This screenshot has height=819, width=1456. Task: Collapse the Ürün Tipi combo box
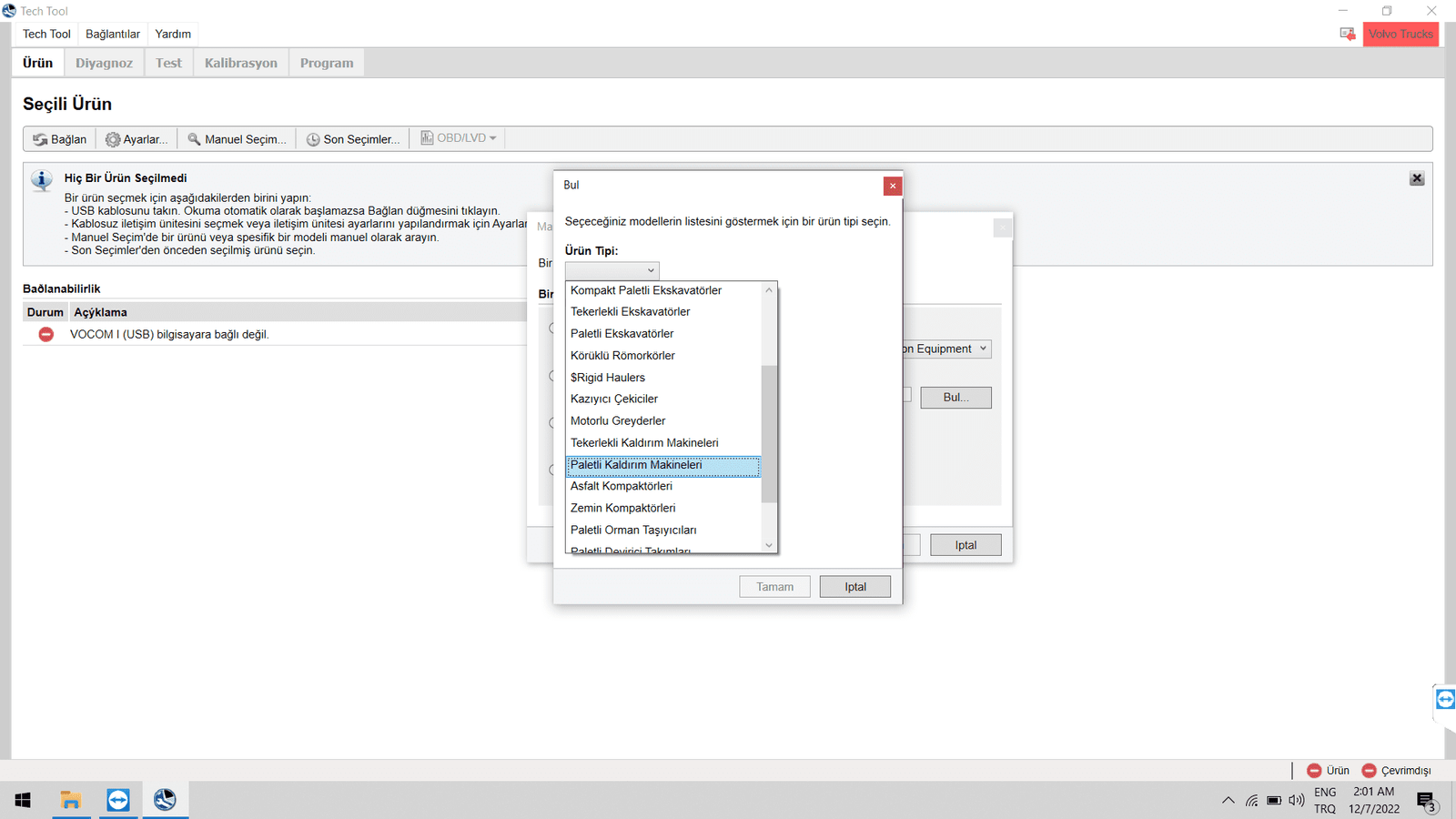612,270
